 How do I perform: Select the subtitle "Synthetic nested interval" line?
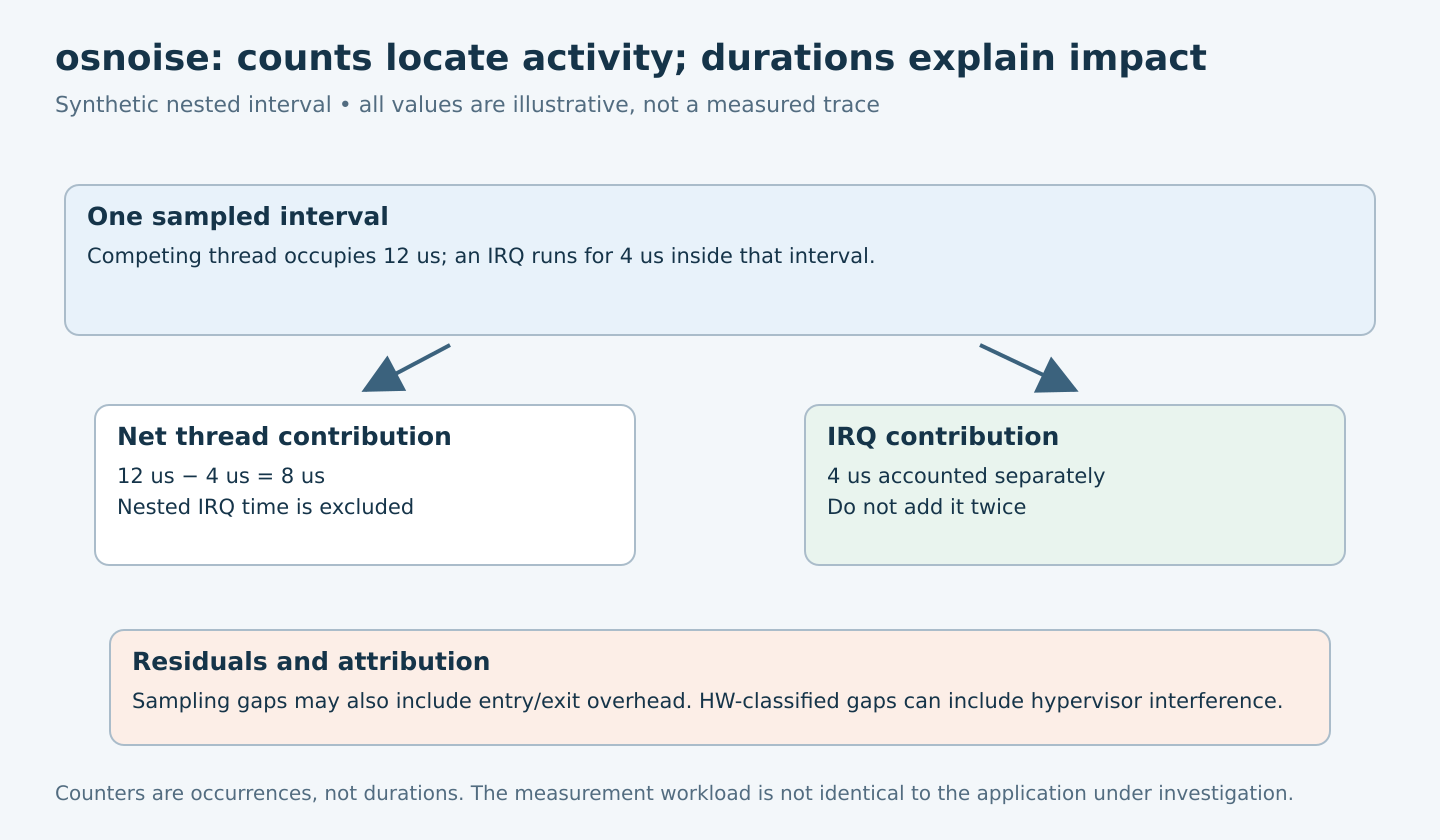[x=467, y=105]
